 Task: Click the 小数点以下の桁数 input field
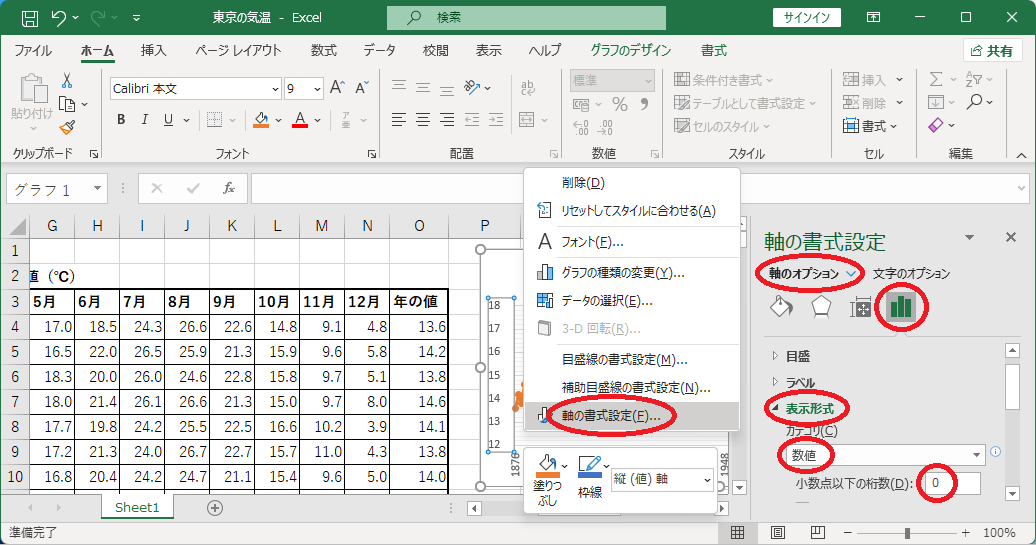click(953, 483)
